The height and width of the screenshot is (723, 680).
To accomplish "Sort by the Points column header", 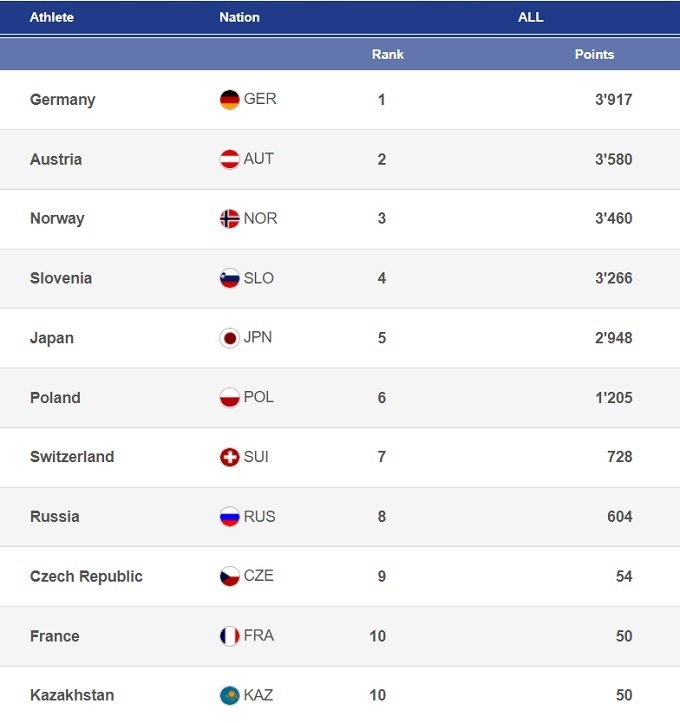I will pyautogui.click(x=594, y=54).
